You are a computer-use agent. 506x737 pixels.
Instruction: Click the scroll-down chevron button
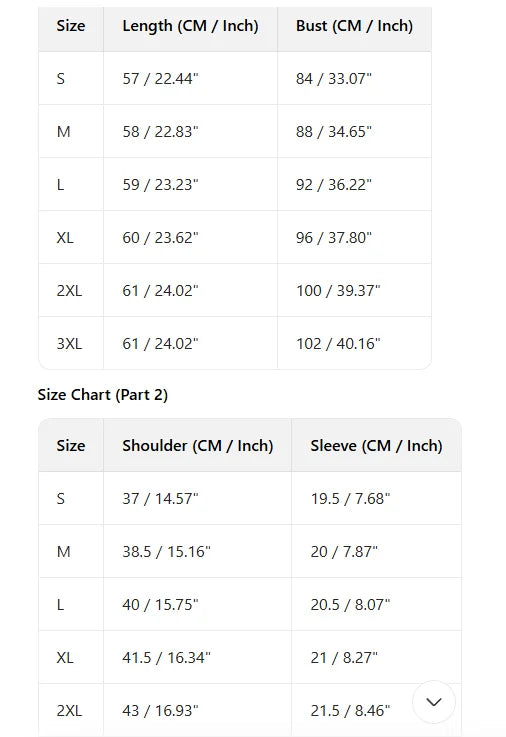(x=434, y=702)
